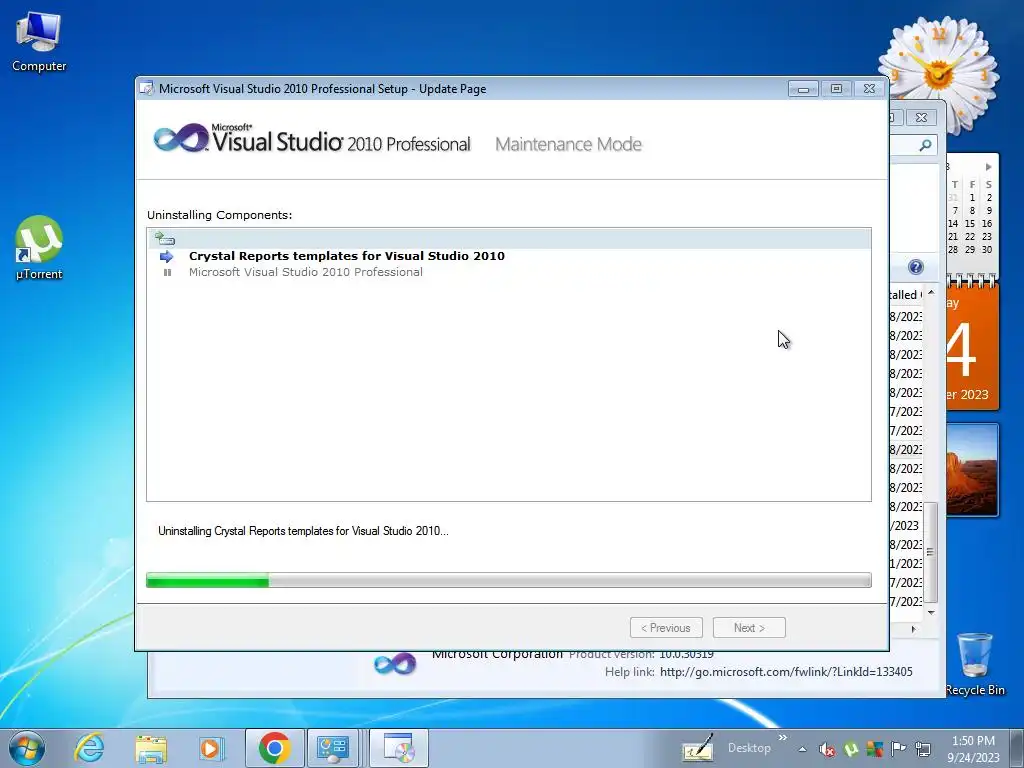Click the Visual Studio infinity logo in header
Screen dimensions: 1024x768
pos(181,138)
